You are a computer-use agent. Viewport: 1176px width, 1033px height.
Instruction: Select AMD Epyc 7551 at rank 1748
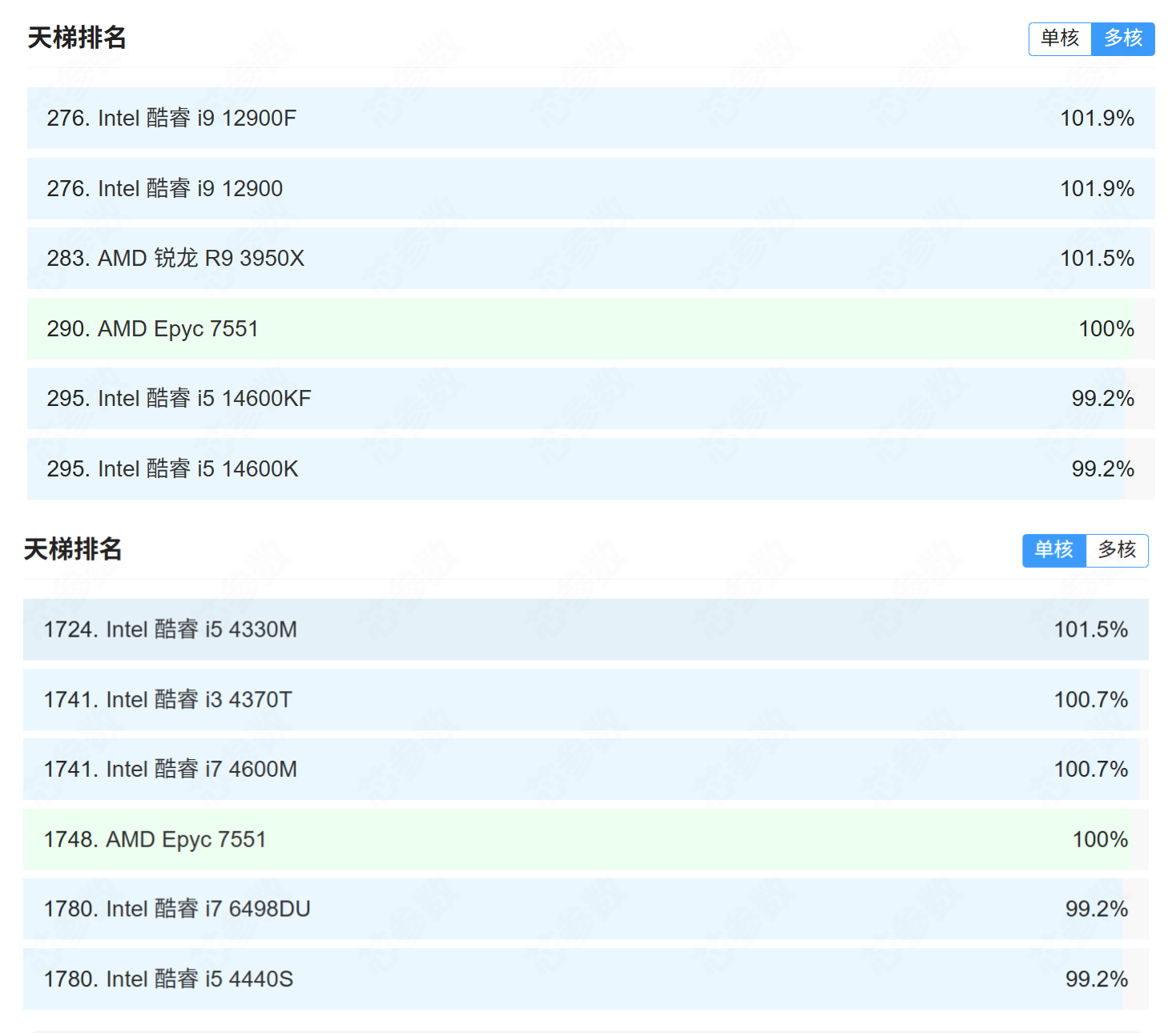155,840
